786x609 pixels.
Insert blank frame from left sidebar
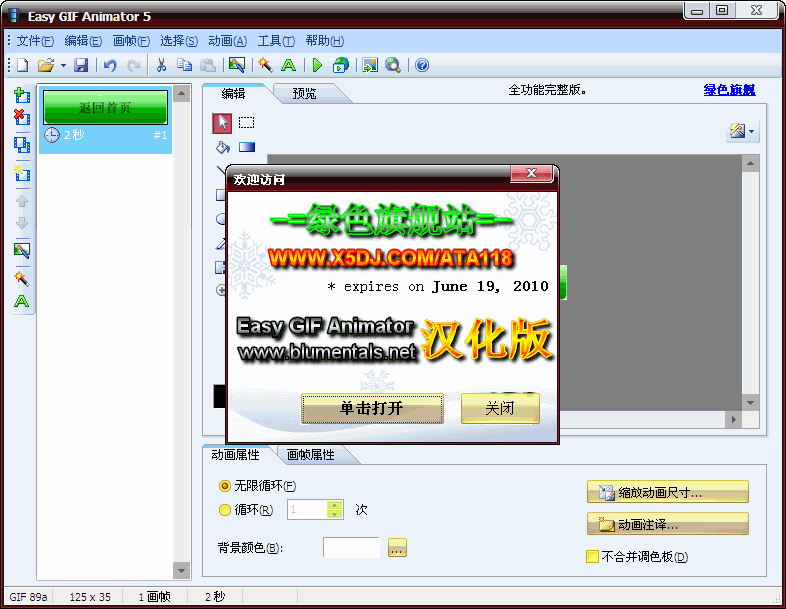[22, 172]
